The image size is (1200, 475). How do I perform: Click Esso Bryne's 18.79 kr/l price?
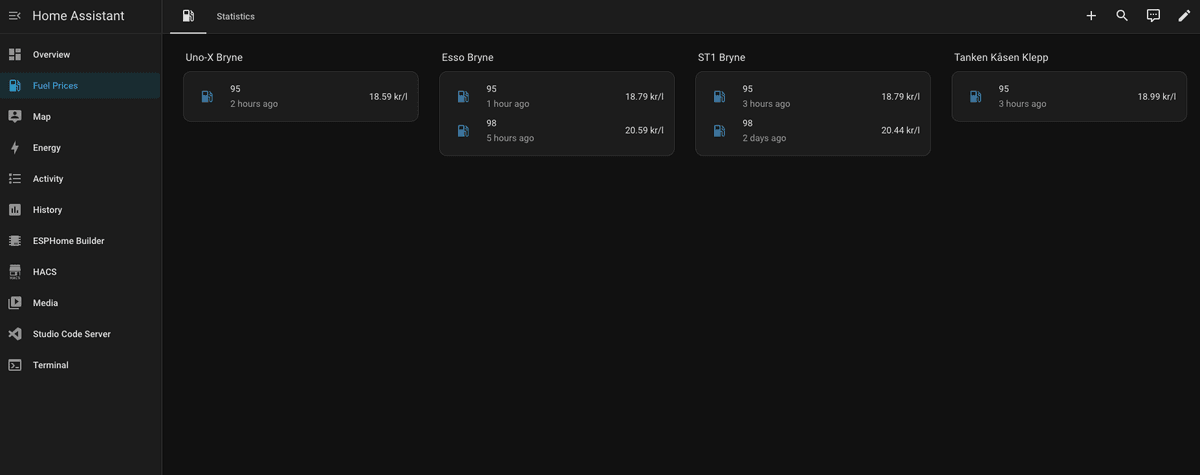(644, 97)
